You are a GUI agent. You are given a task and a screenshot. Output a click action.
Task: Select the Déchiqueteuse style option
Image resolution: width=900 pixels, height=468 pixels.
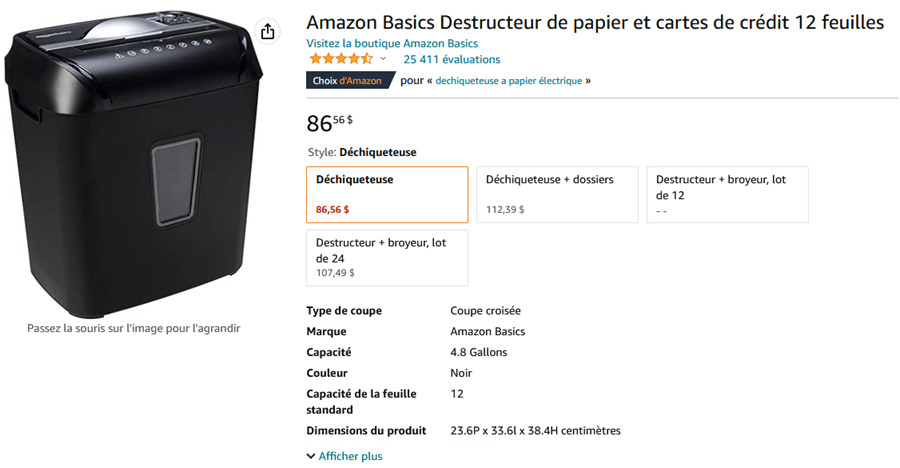387,195
